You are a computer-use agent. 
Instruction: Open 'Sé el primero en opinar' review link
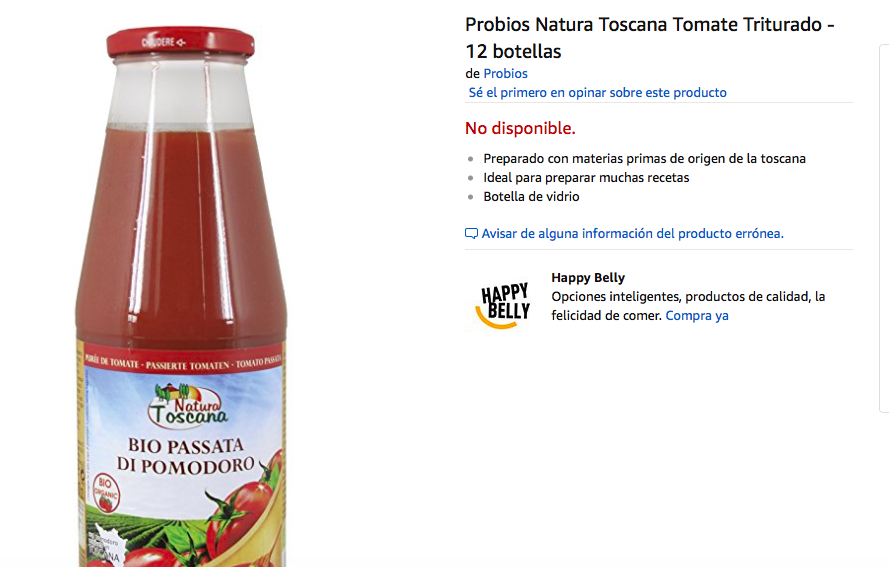tap(597, 92)
